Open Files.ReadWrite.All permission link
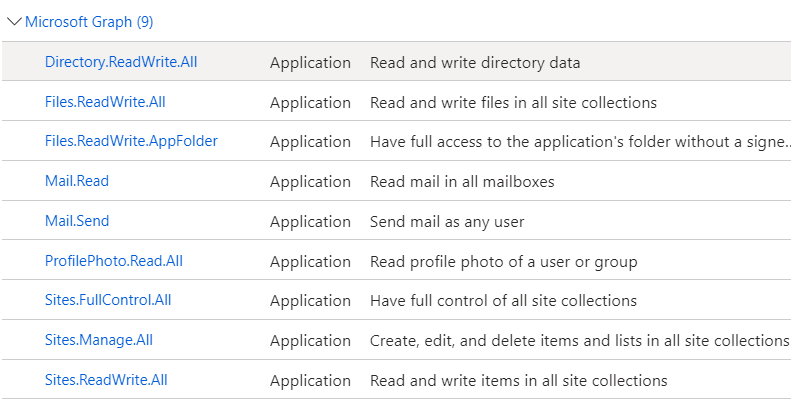This screenshot has width=793, height=415. click(105, 102)
